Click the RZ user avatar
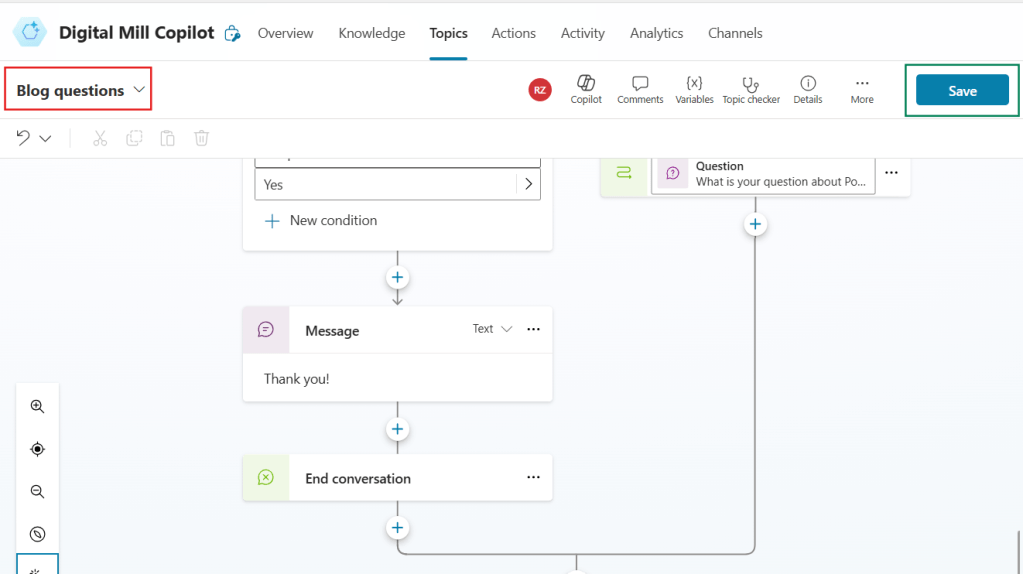Viewport: 1023px width, 574px height. 540,90
